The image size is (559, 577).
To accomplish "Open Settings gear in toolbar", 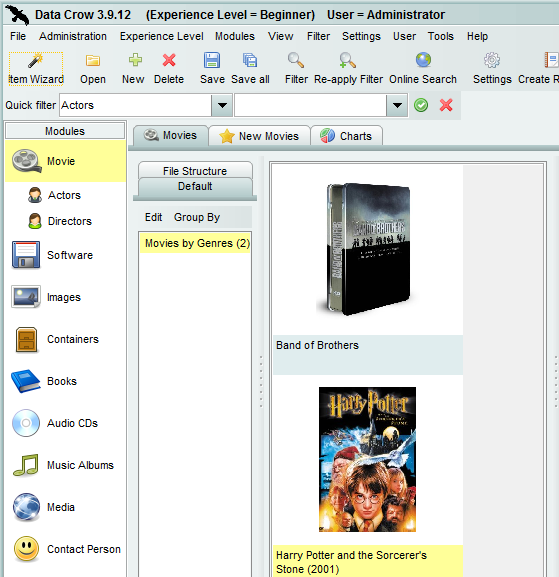I will [x=492, y=69].
